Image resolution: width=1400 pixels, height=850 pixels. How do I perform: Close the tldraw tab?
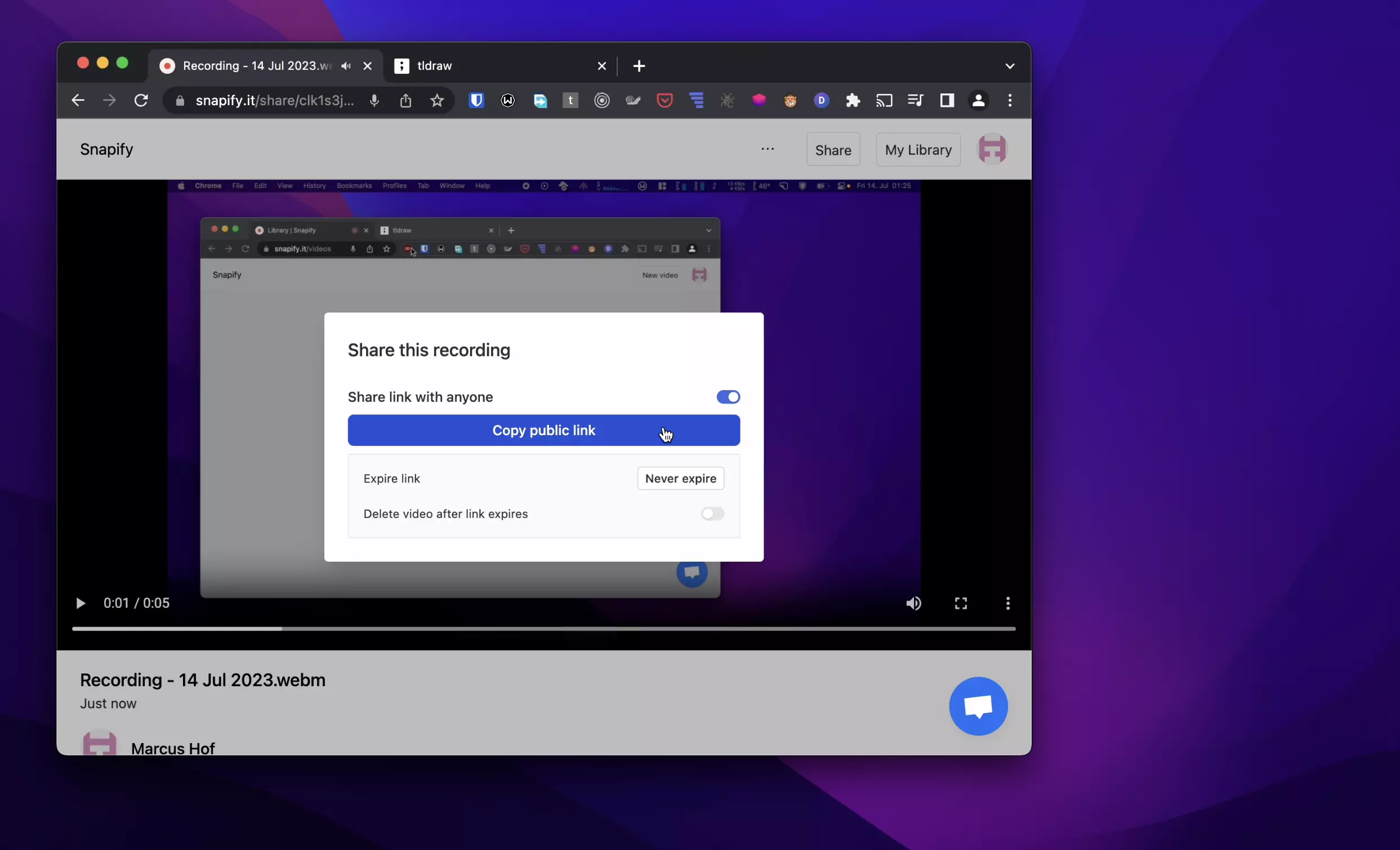(x=601, y=66)
